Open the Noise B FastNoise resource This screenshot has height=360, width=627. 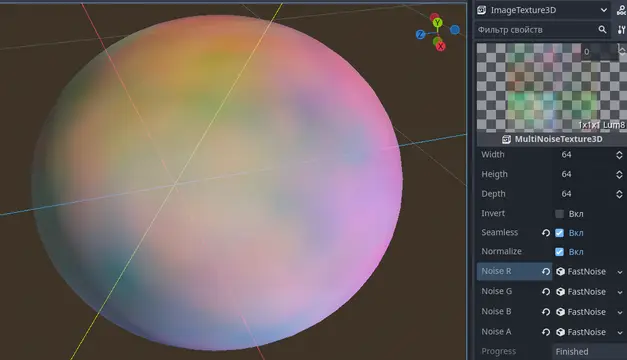(581, 312)
